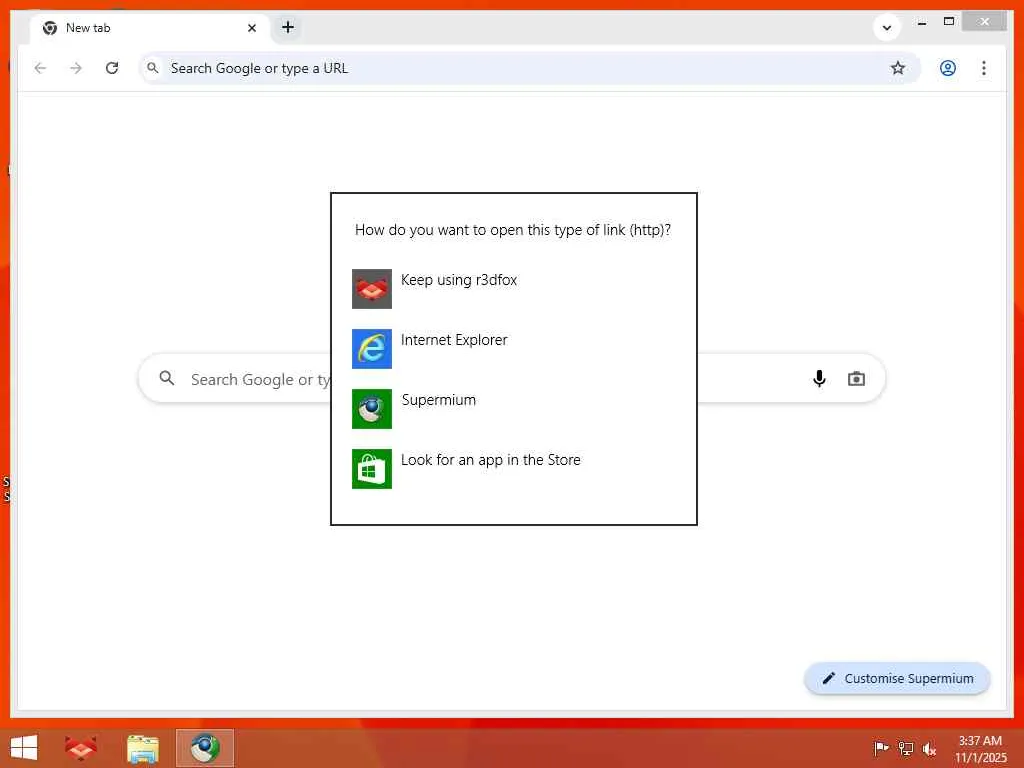
Task: Minimize the Supermium window
Action: pyautogui.click(x=922, y=23)
